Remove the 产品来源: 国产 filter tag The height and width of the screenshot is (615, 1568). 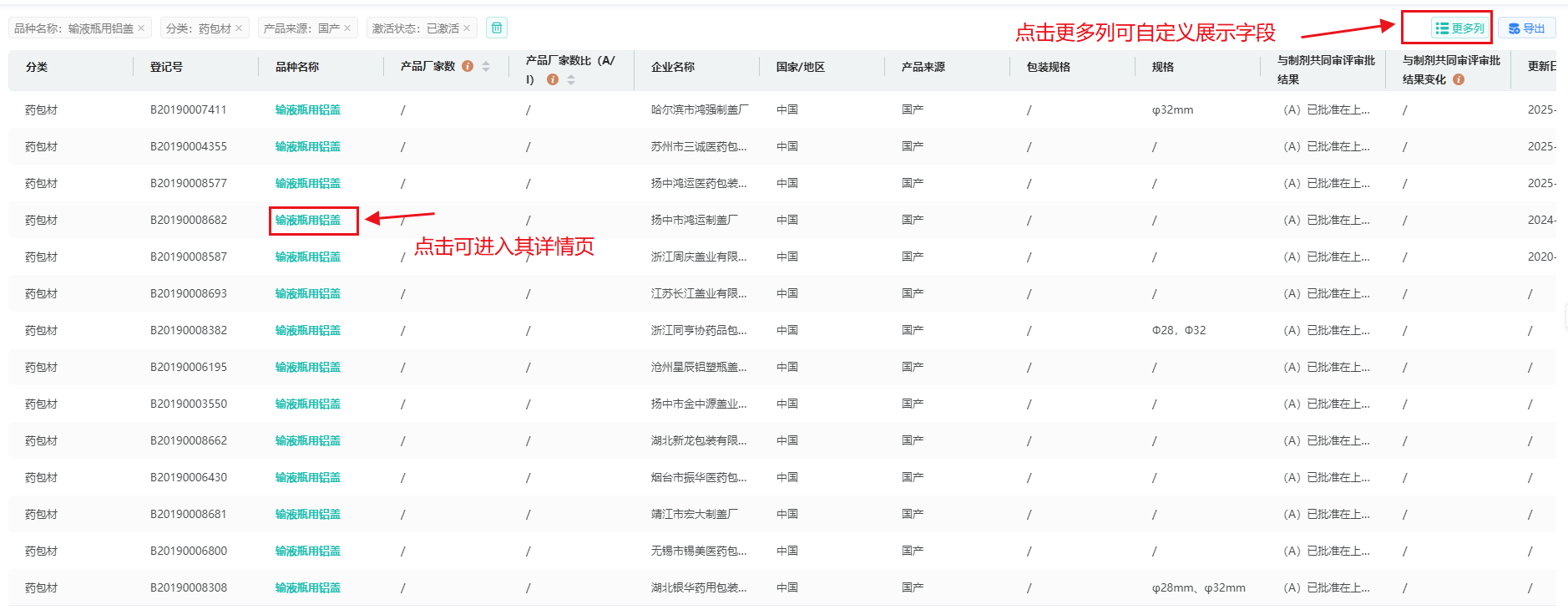point(347,28)
